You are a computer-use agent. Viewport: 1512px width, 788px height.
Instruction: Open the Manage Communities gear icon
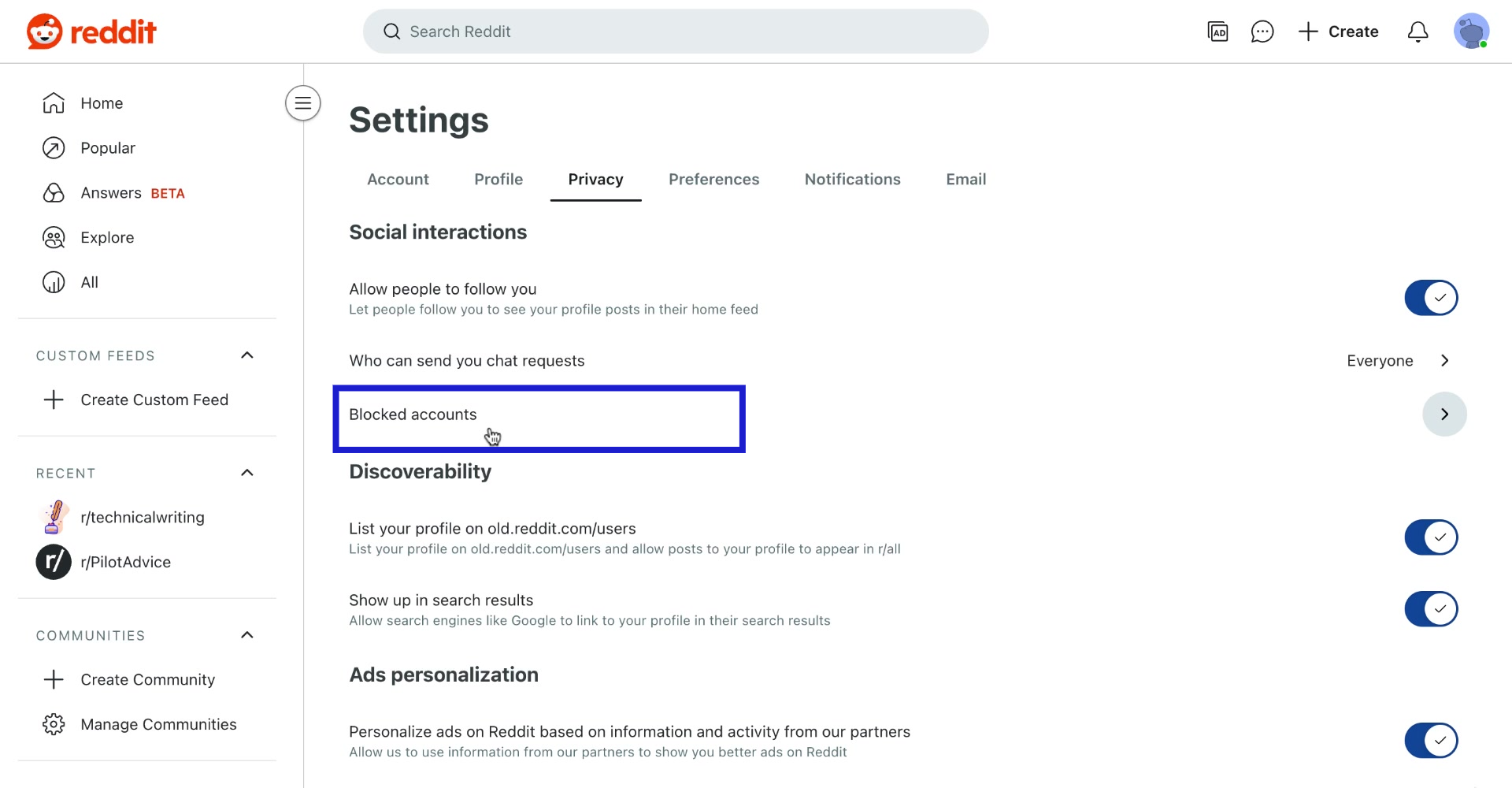pyautogui.click(x=53, y=724)
